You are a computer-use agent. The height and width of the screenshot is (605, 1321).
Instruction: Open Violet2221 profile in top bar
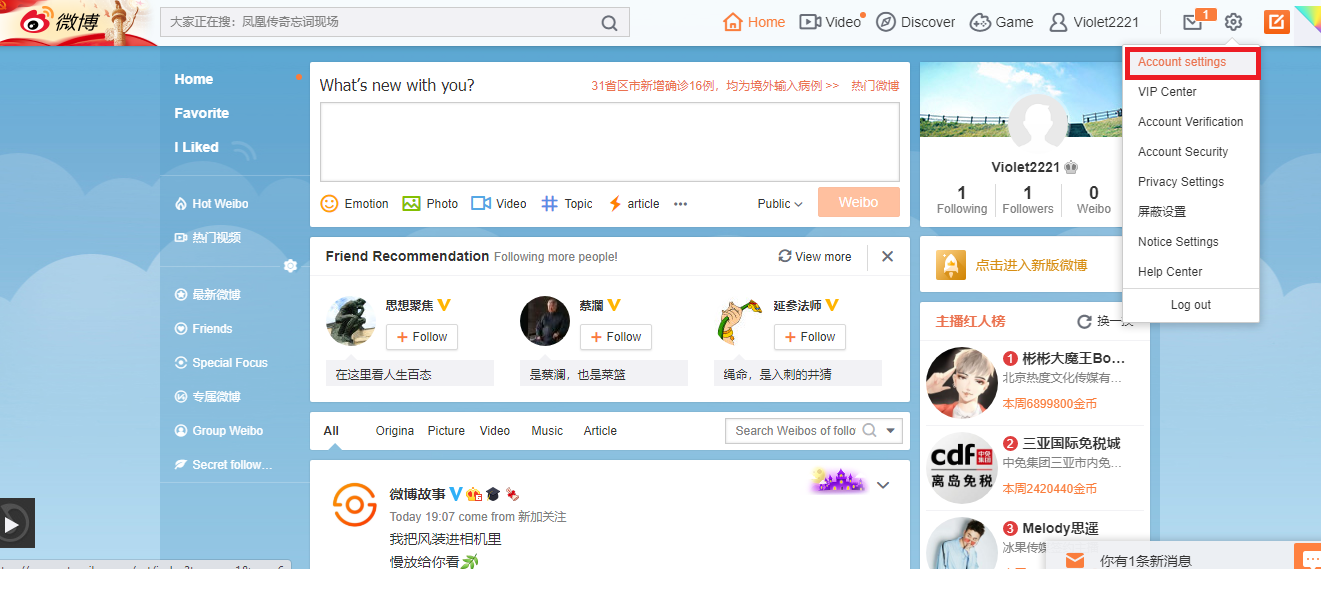point(1093,22)
